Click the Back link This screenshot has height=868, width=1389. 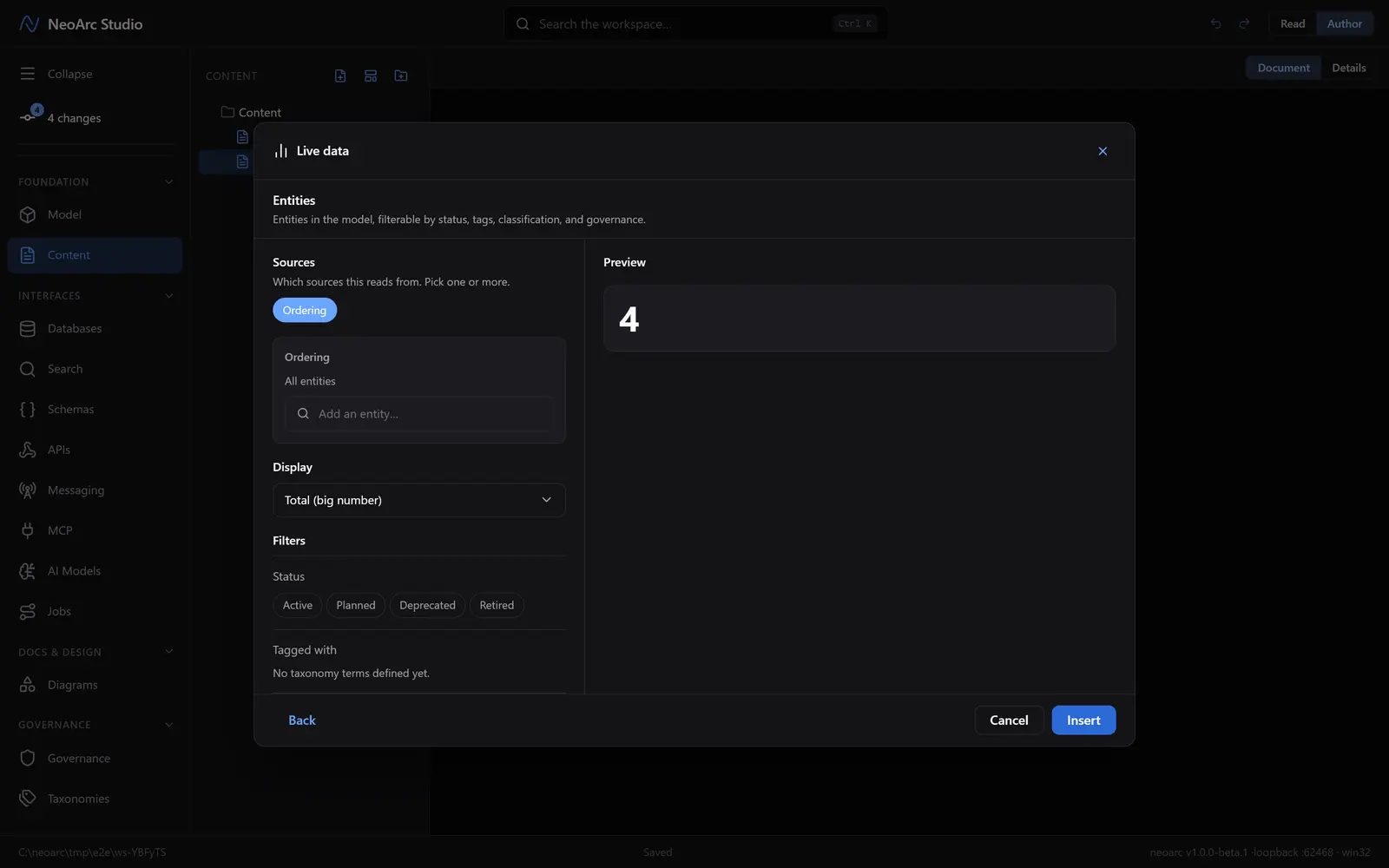coord(302,720)
